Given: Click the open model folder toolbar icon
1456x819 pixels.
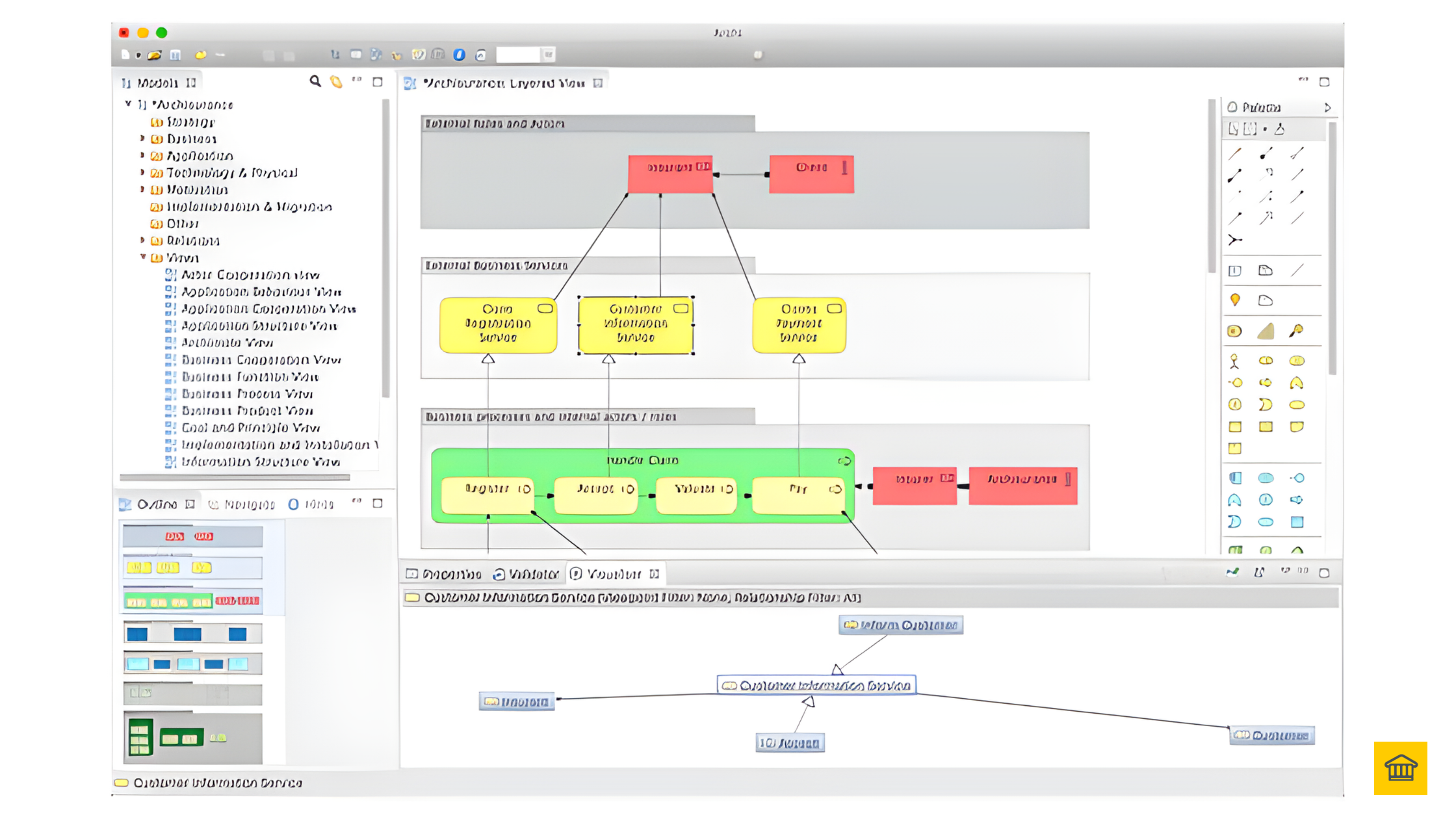Looking at the screenshot, I should pos(154,55).
